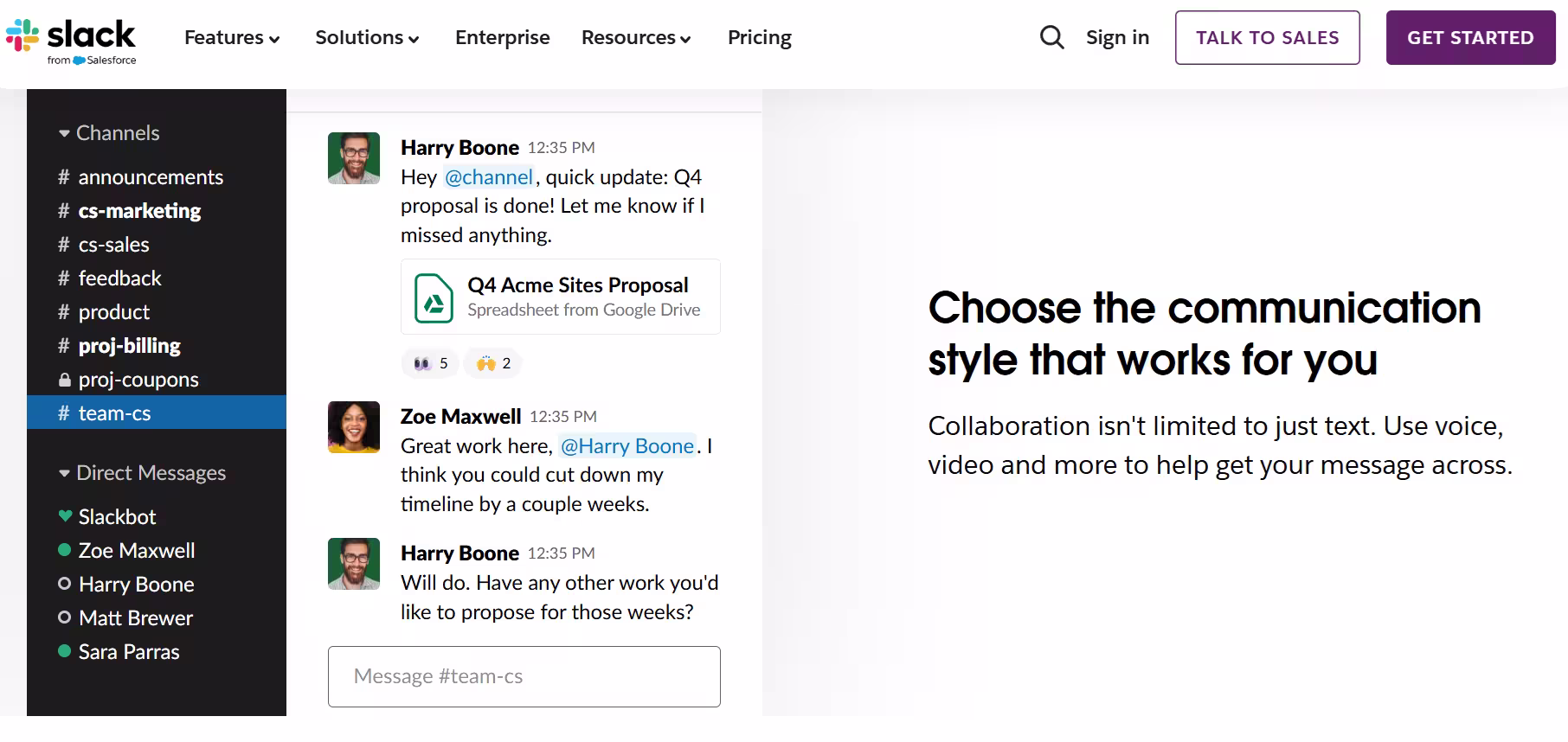
Task: Click the eyes emoji reaction with 5
Action: (x=430, y=363)
